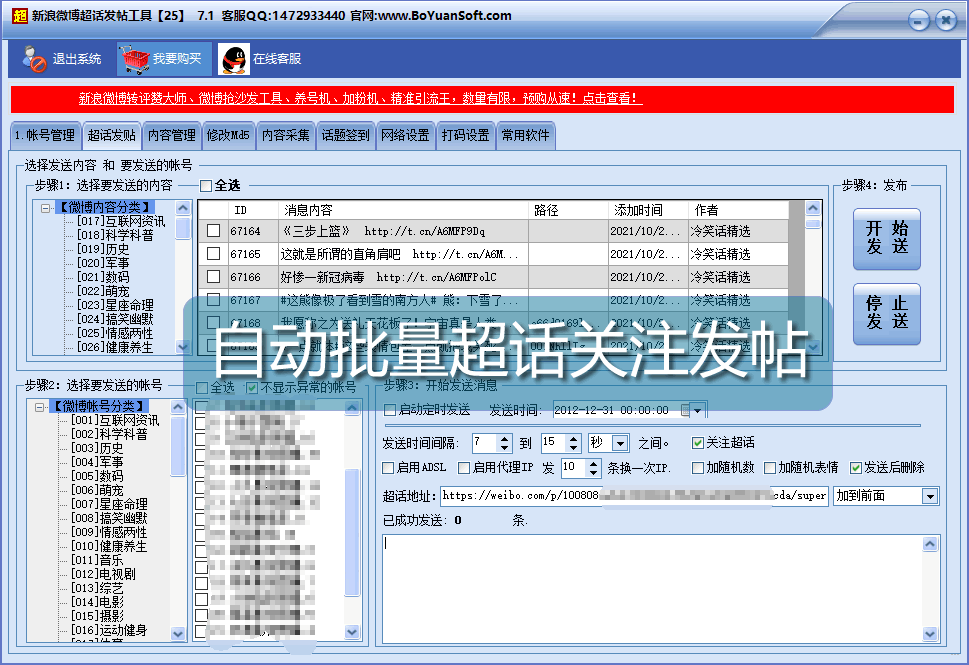Image resolution: width=969 pixels, height=665 pixels.
Task: Sort table by the ID column header
Action: (253, 210)
